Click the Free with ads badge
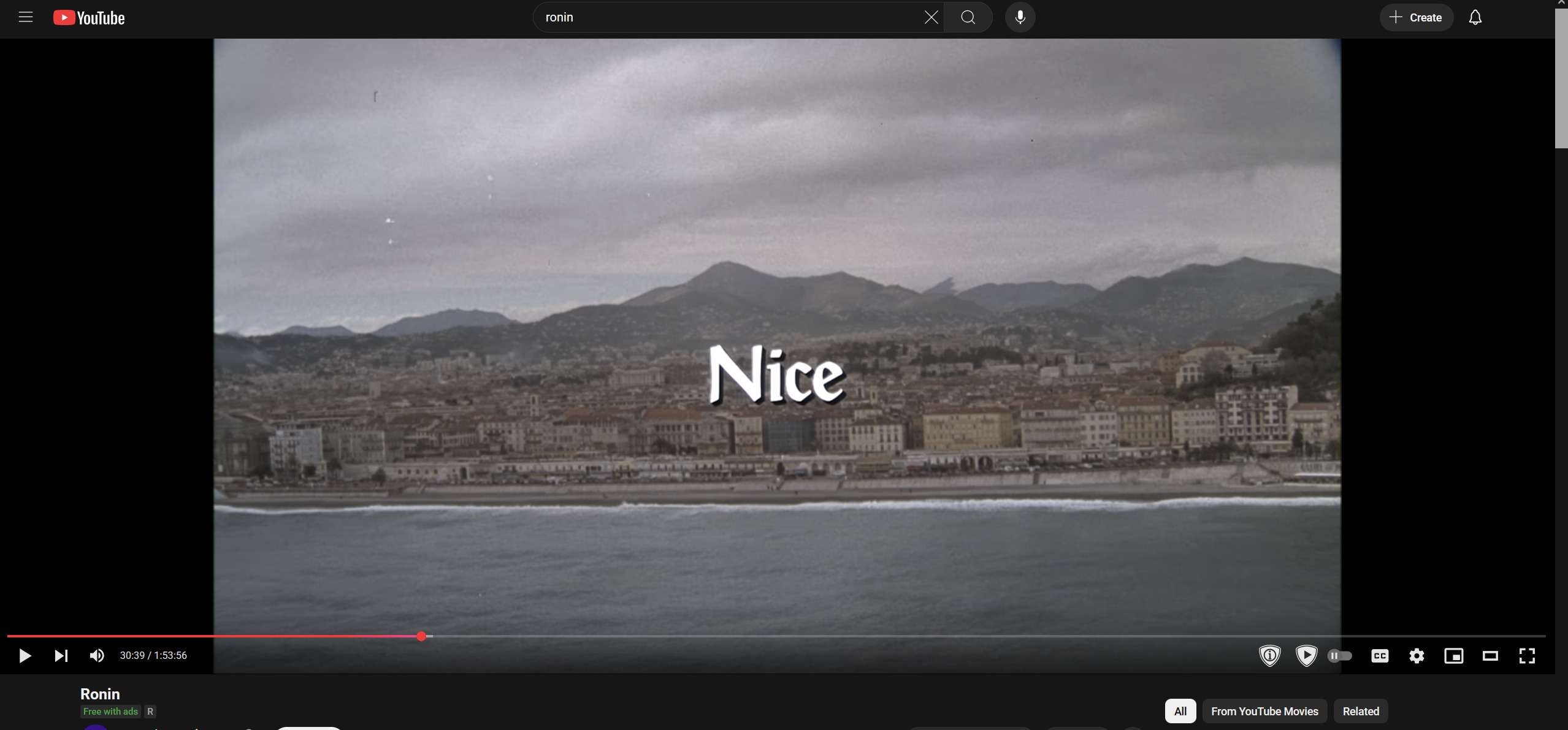Viewport: 1568px width, 730px height. [110, 712]
